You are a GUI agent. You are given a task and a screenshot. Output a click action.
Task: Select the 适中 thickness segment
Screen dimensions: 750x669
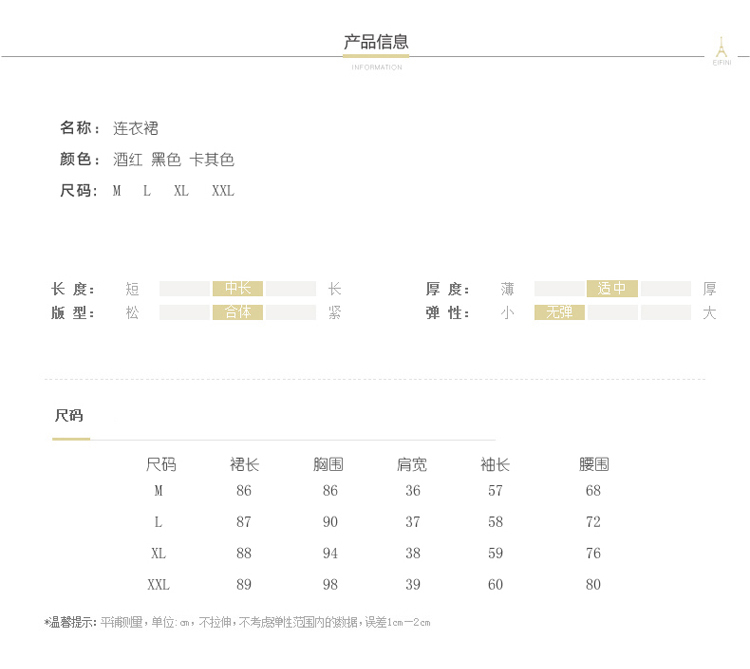pos(612,289)
